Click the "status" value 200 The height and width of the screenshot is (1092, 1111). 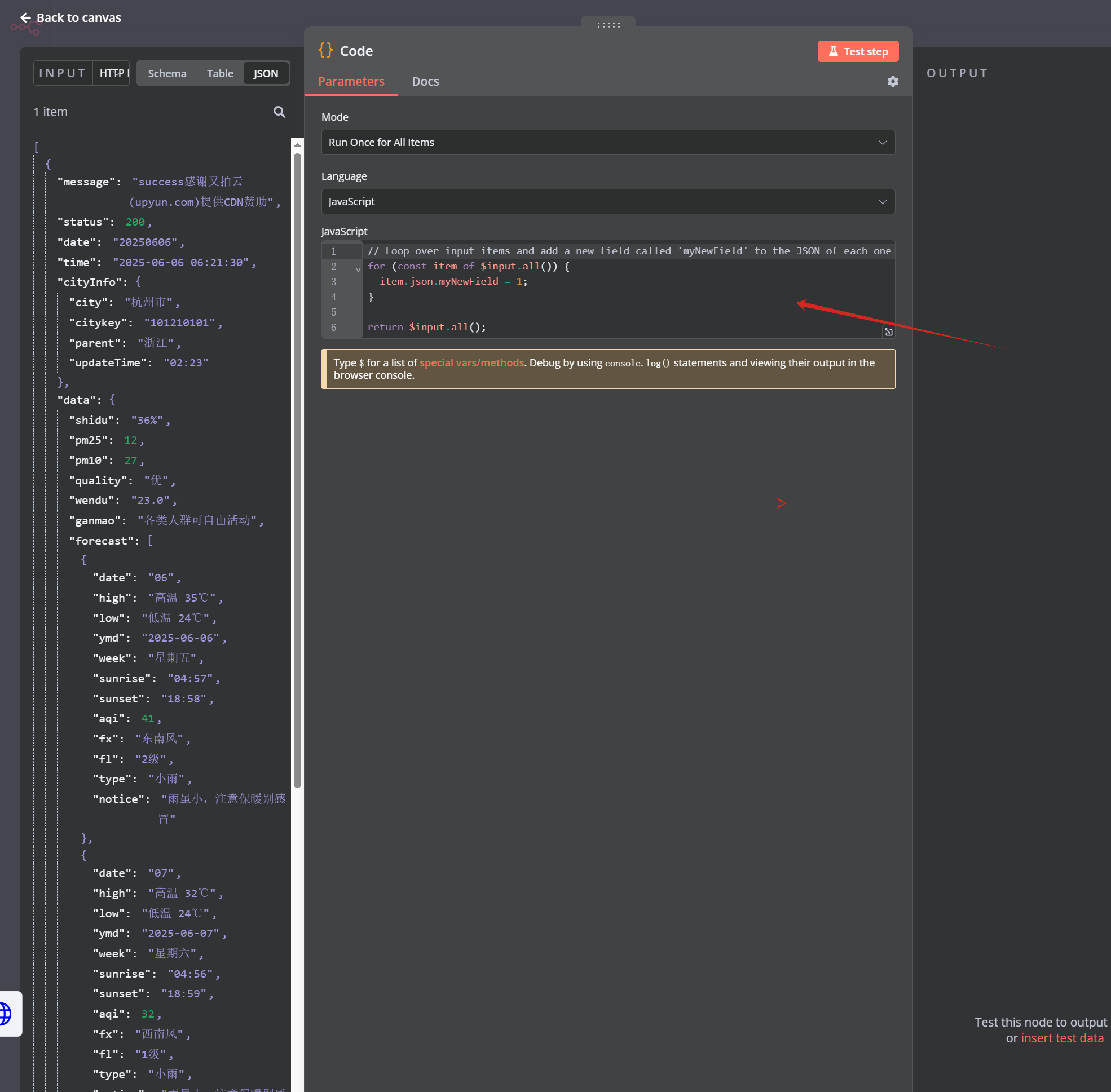tap(135, 222)
